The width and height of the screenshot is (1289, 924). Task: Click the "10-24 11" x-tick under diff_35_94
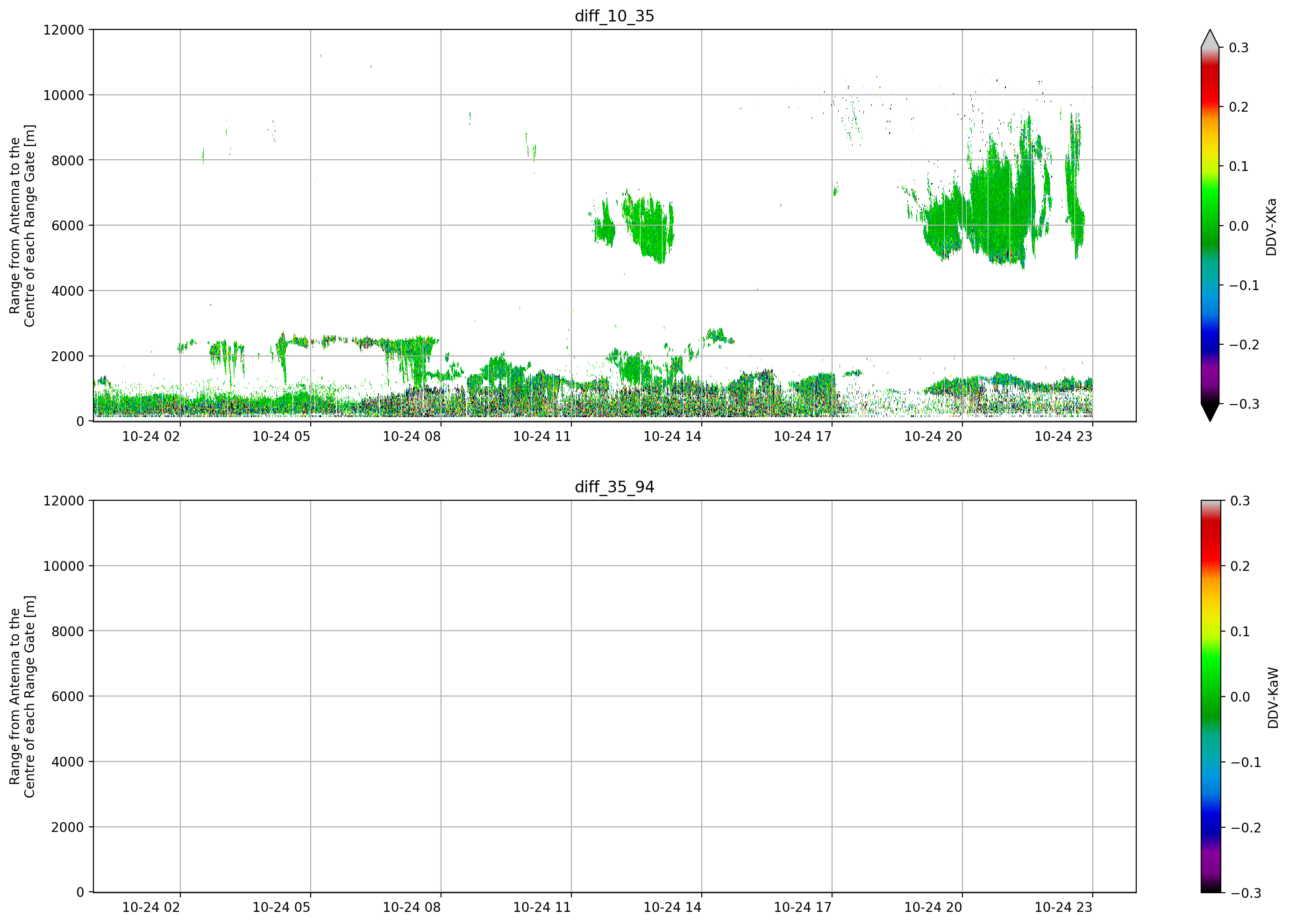pyautogui.click(x=542, y=908)
